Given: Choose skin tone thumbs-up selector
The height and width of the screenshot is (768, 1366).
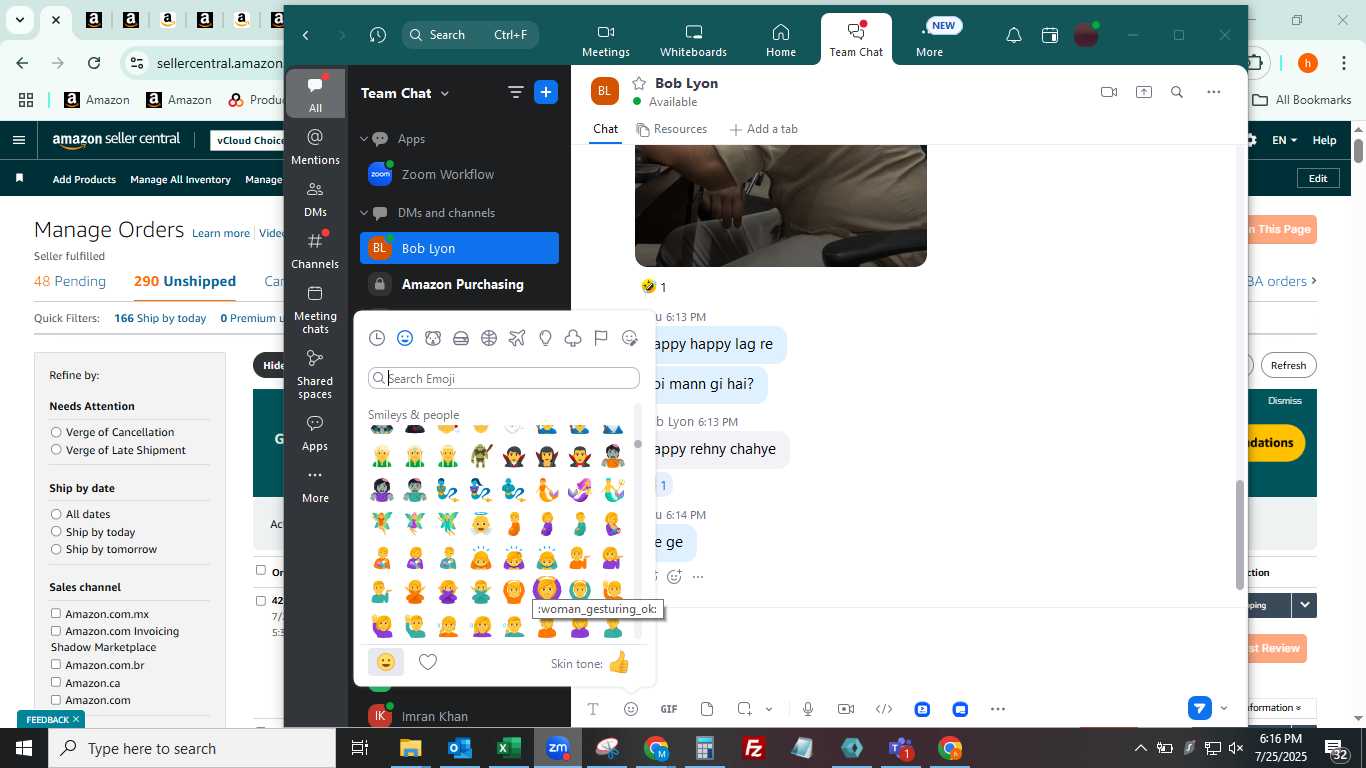Looking at the screenshot, I should pyautogui.click(x=619, y=662).
